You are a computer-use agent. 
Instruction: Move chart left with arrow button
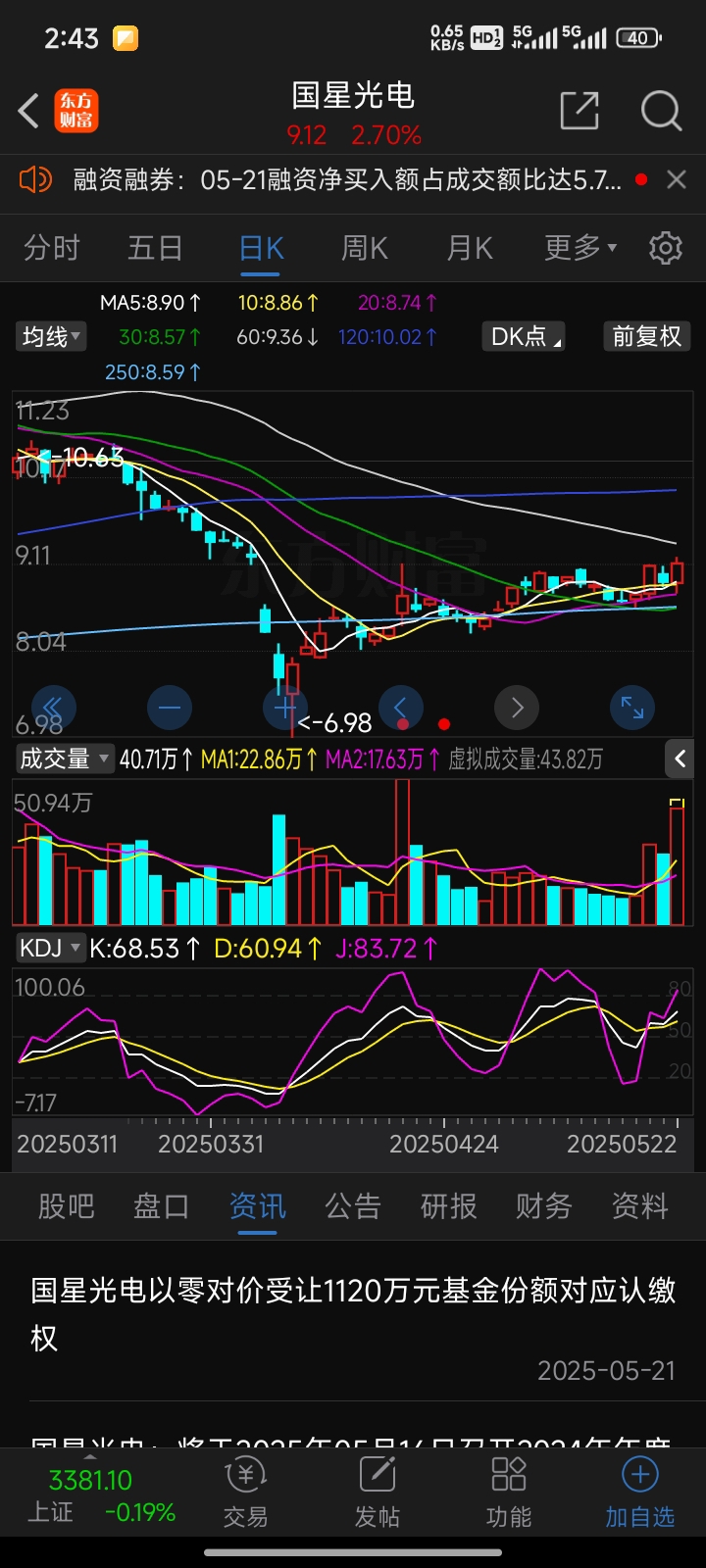pos(401,708)
